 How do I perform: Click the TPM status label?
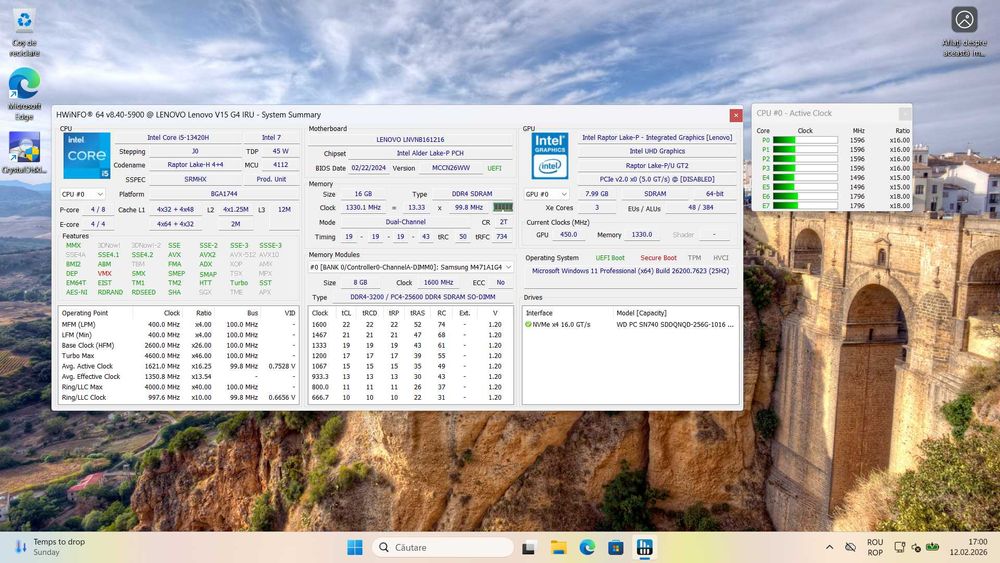pos(695,258)
